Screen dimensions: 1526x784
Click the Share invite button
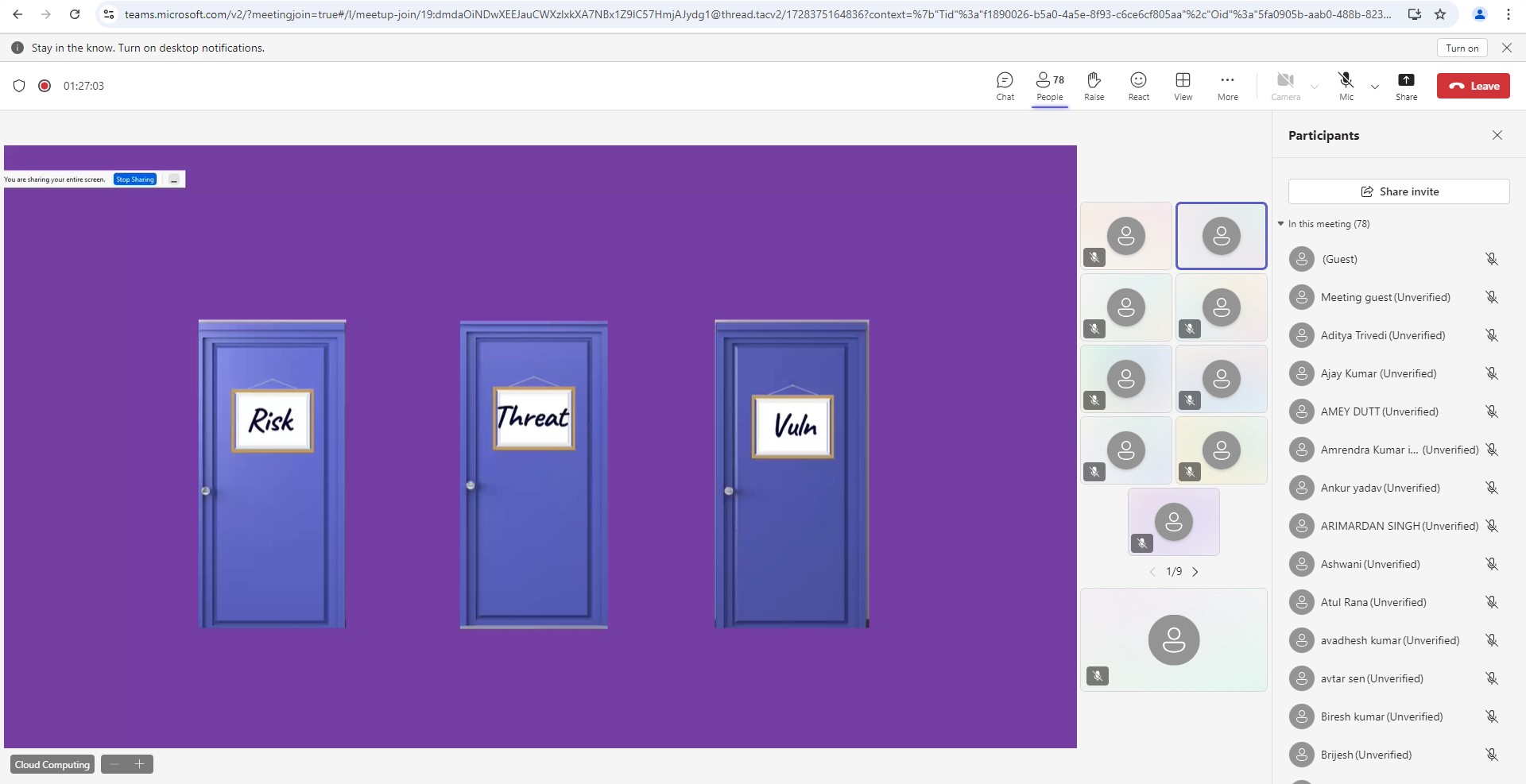pos(1399,191)
